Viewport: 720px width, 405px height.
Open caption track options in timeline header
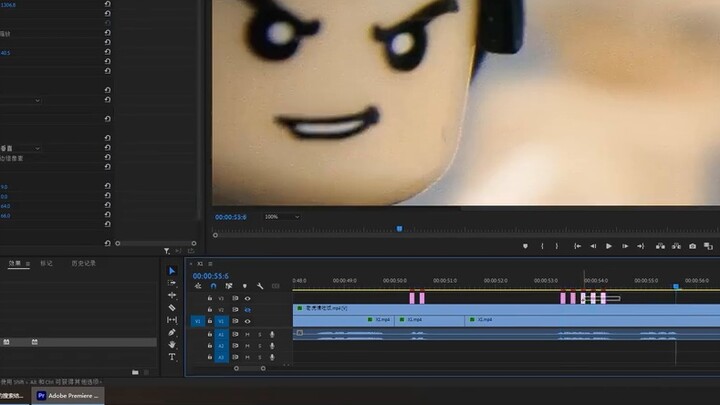pos(276,286)
